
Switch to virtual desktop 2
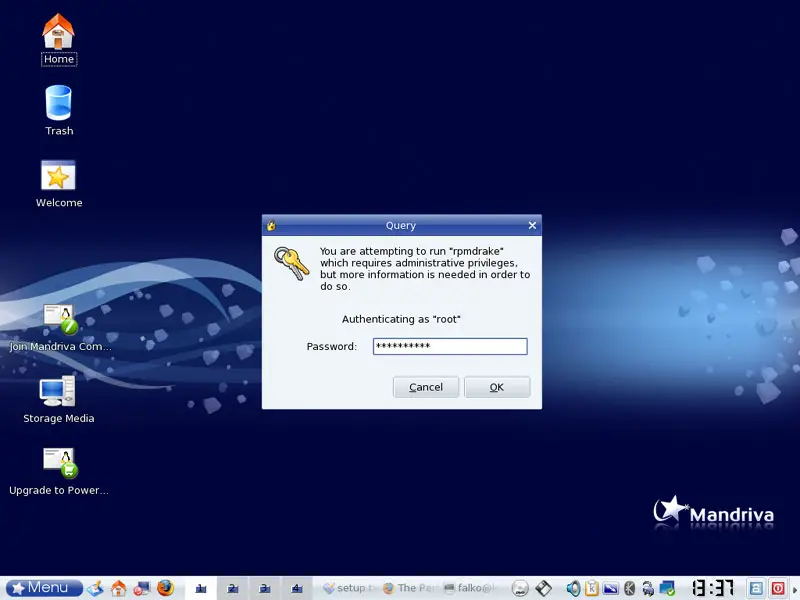tap(233, 588)
